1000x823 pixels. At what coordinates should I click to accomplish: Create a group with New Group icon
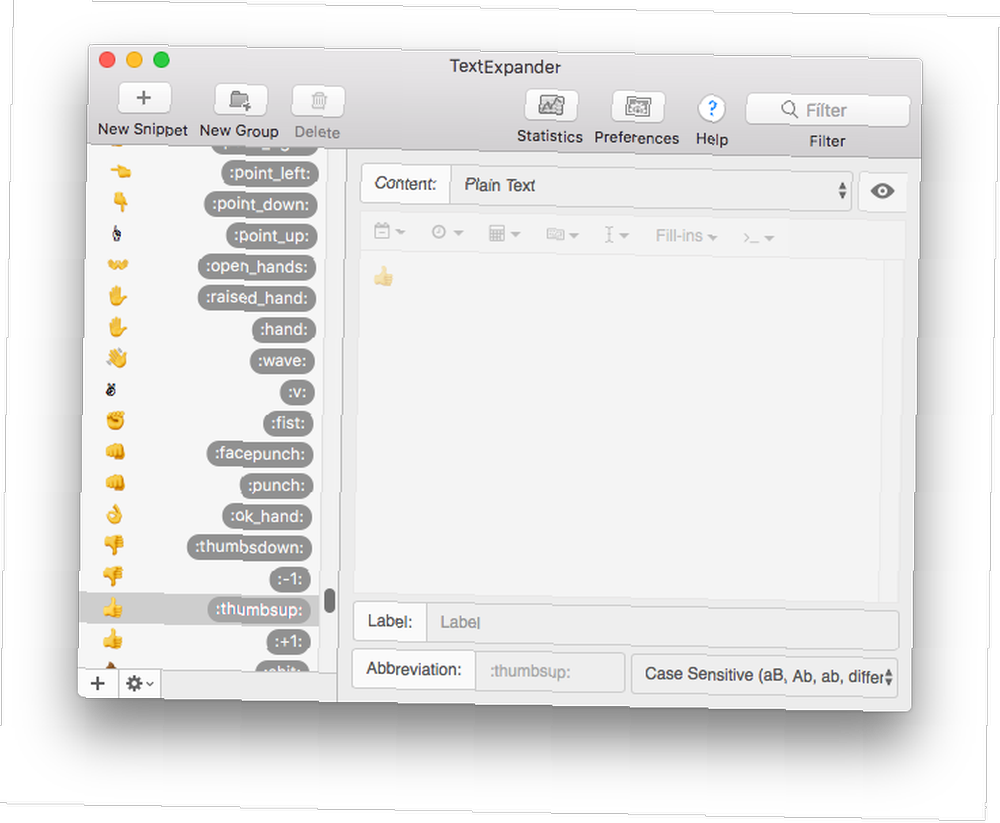(240, 100)
